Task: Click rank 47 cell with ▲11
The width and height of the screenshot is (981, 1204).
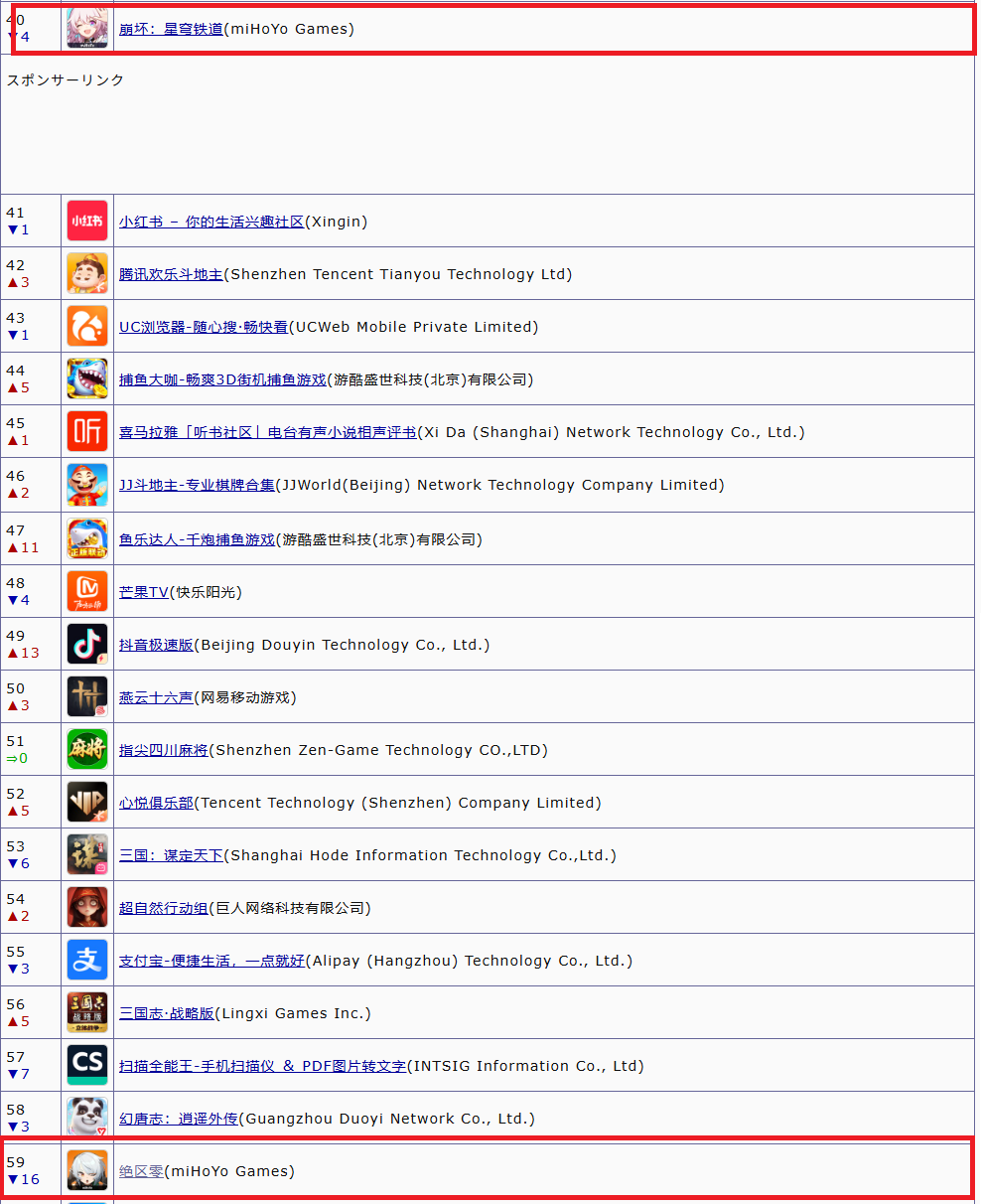Action: [x=31, y=538]
